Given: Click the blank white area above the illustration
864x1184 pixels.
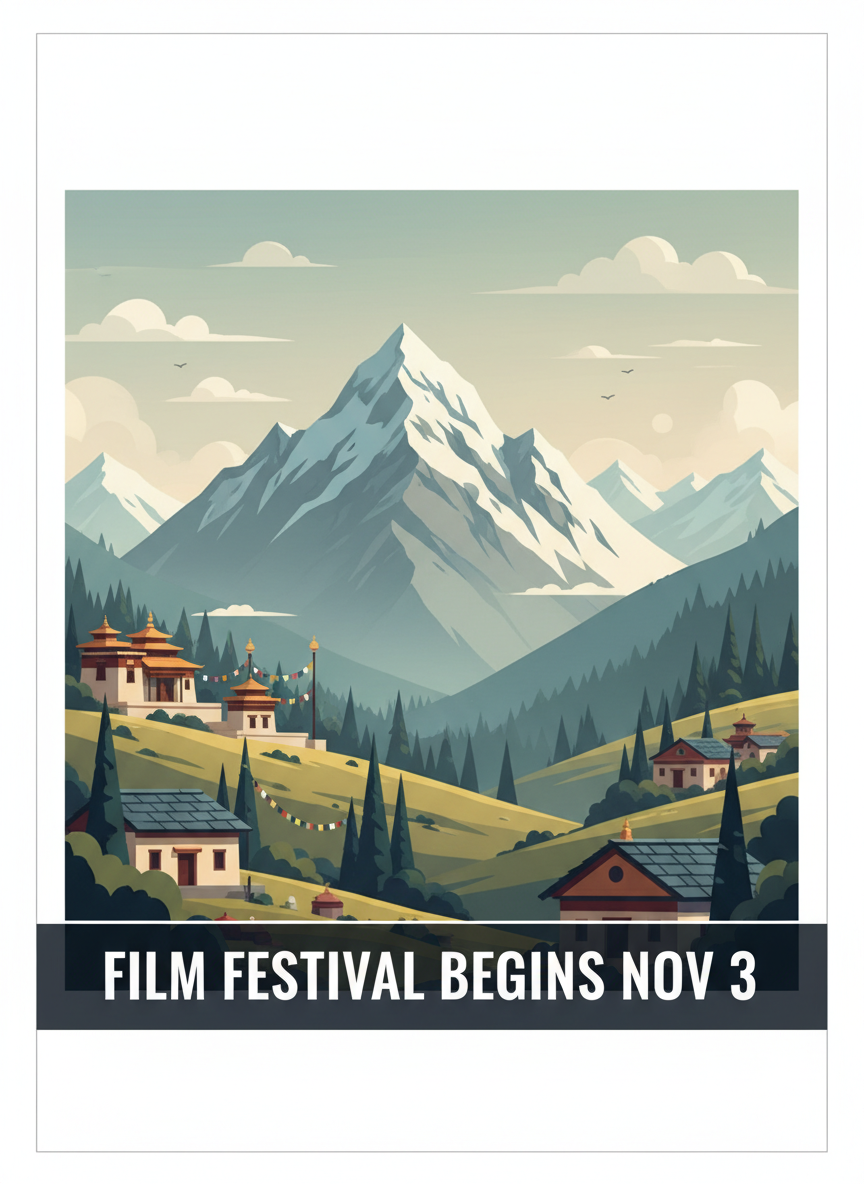Looking at the screenshot, I should [x=432, y=112].
